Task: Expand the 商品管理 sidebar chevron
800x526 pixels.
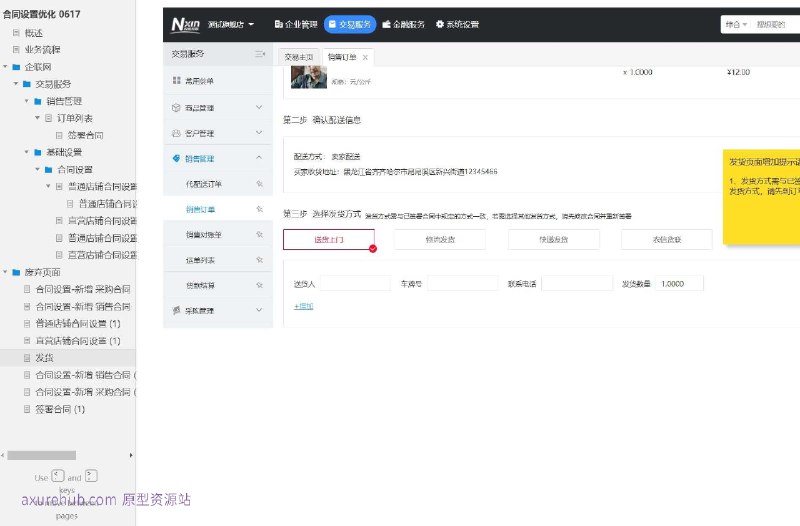Action: coord(259,107)
